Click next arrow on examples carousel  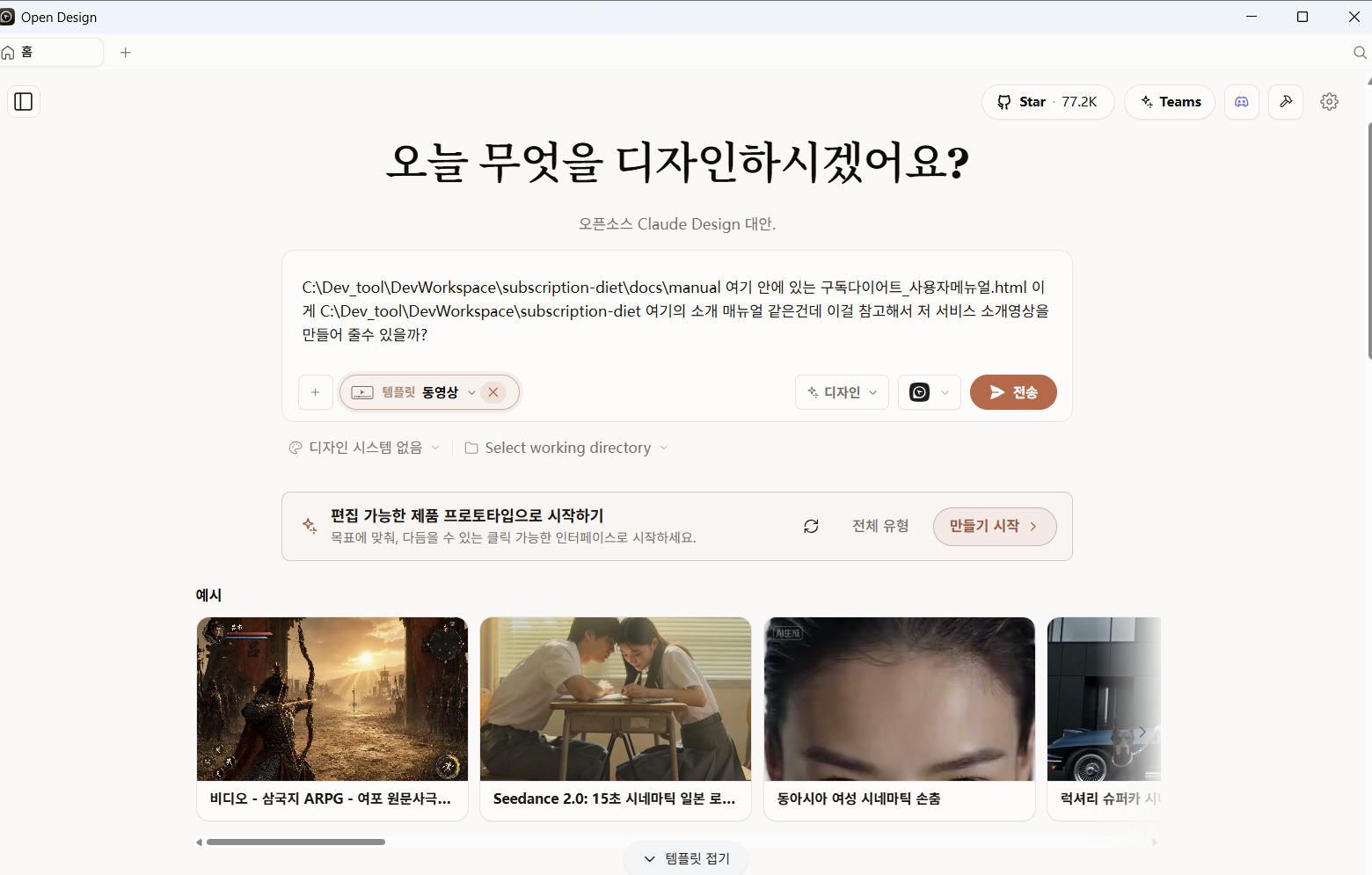click(1142, 732)
